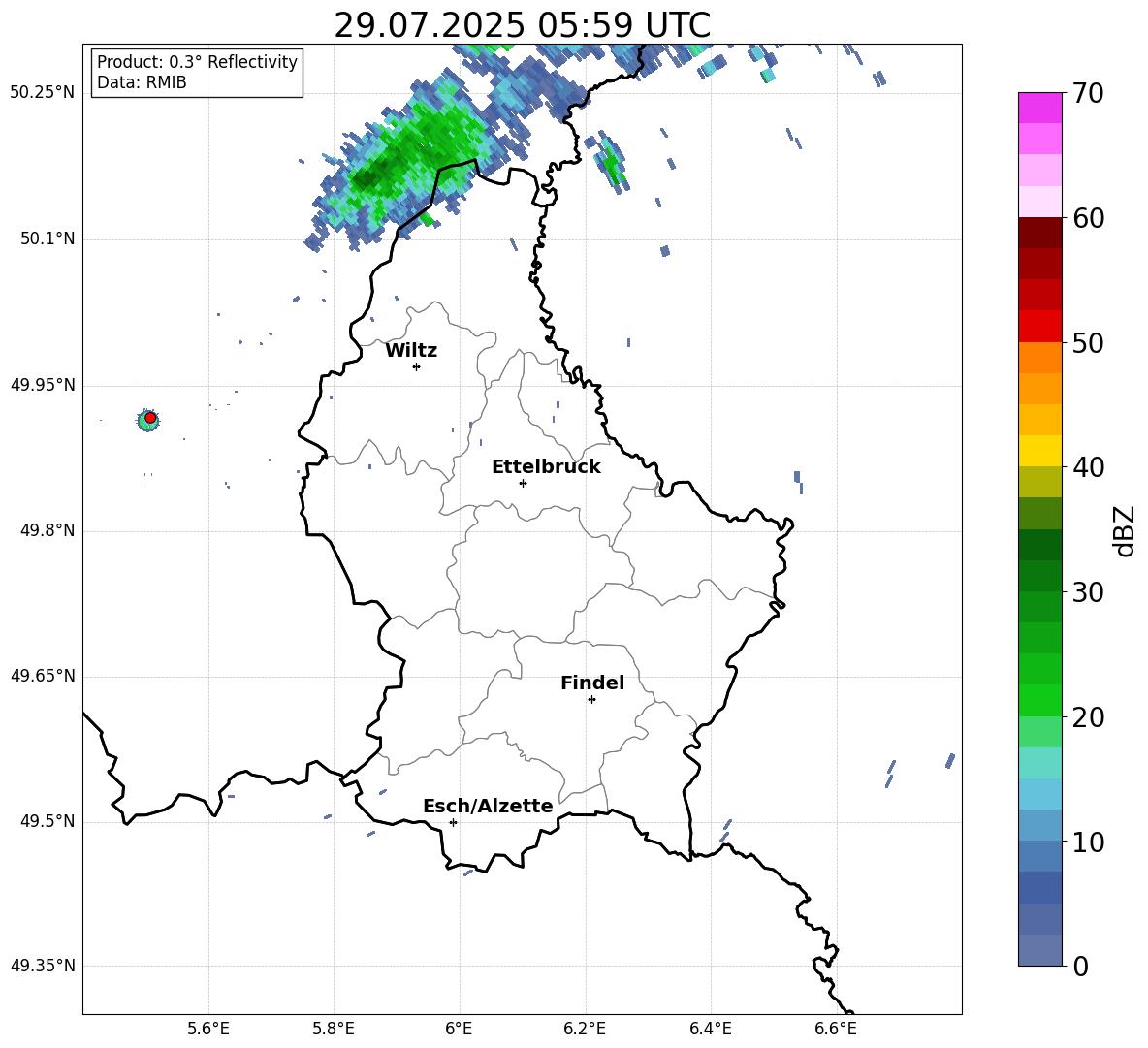The width and height of the screenshot is (1148, 1048).
Task: Click the Esch/Alzette city label
Action: coord(488,806)
